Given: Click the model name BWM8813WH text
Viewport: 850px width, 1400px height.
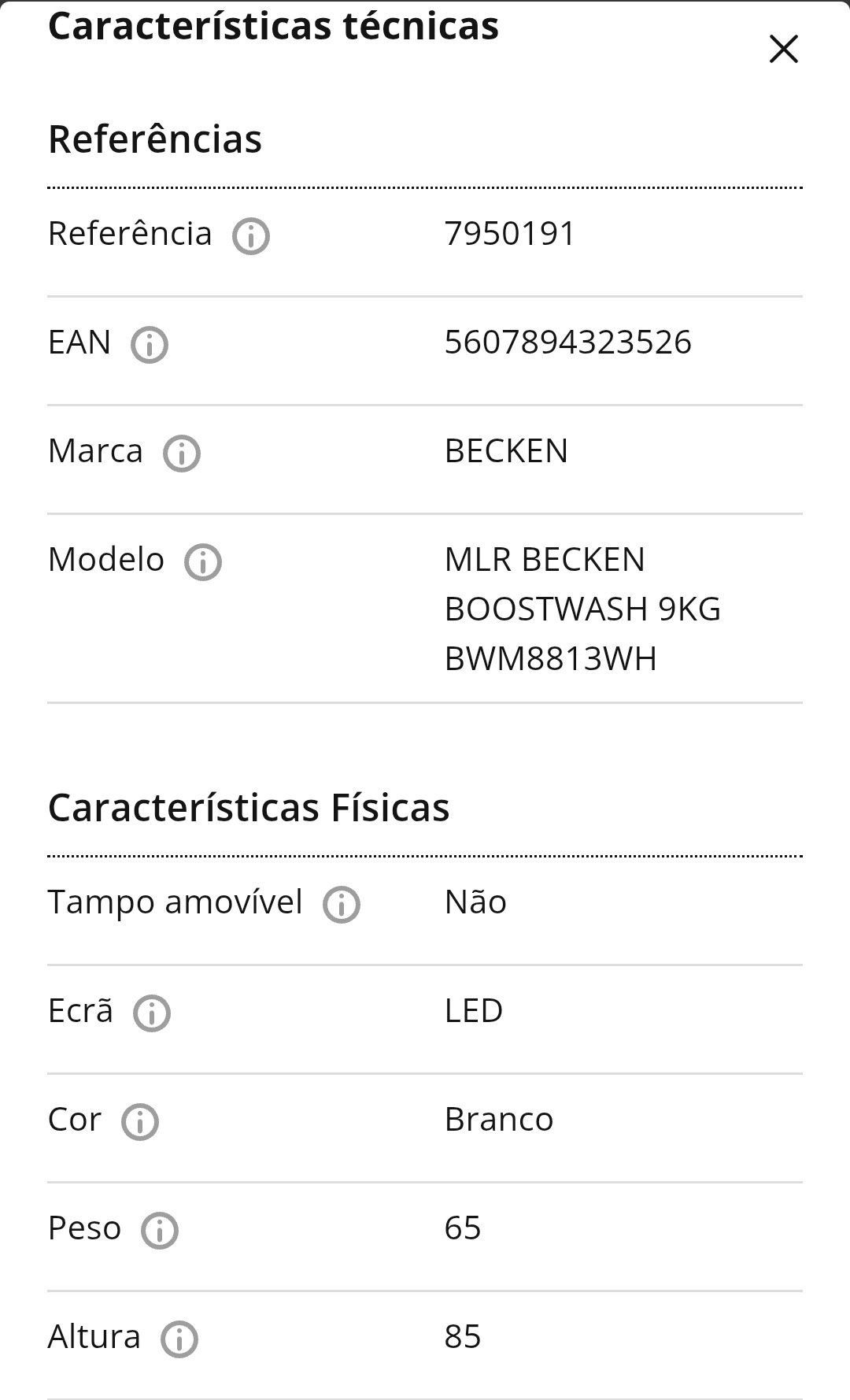Looking at the screenshot, I should [550, 659].
